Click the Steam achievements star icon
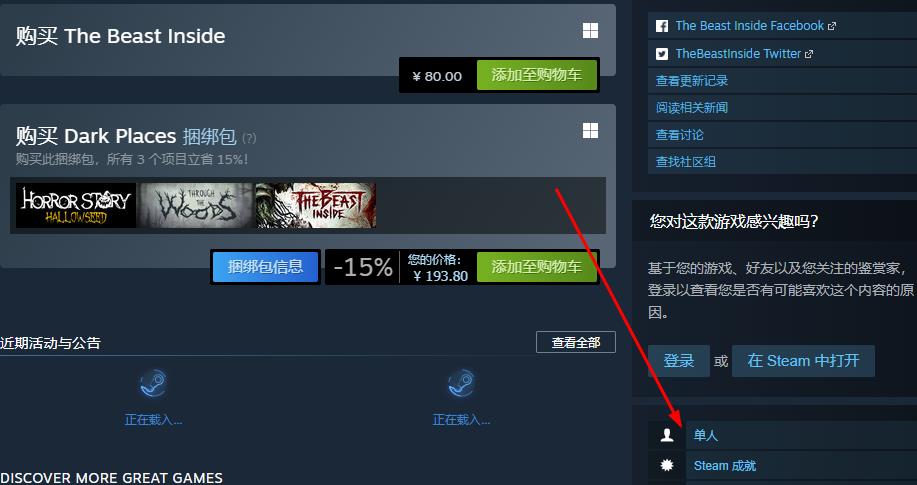Screen dimensions: 917x485 [x=667, y=465]
